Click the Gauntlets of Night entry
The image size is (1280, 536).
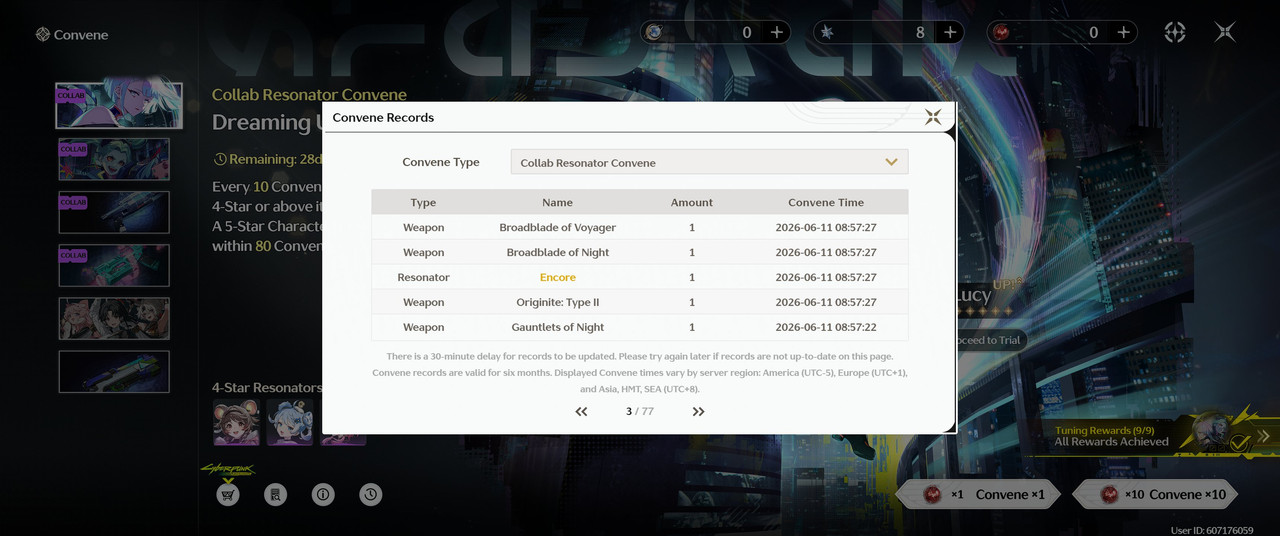(x=558, y=327)
